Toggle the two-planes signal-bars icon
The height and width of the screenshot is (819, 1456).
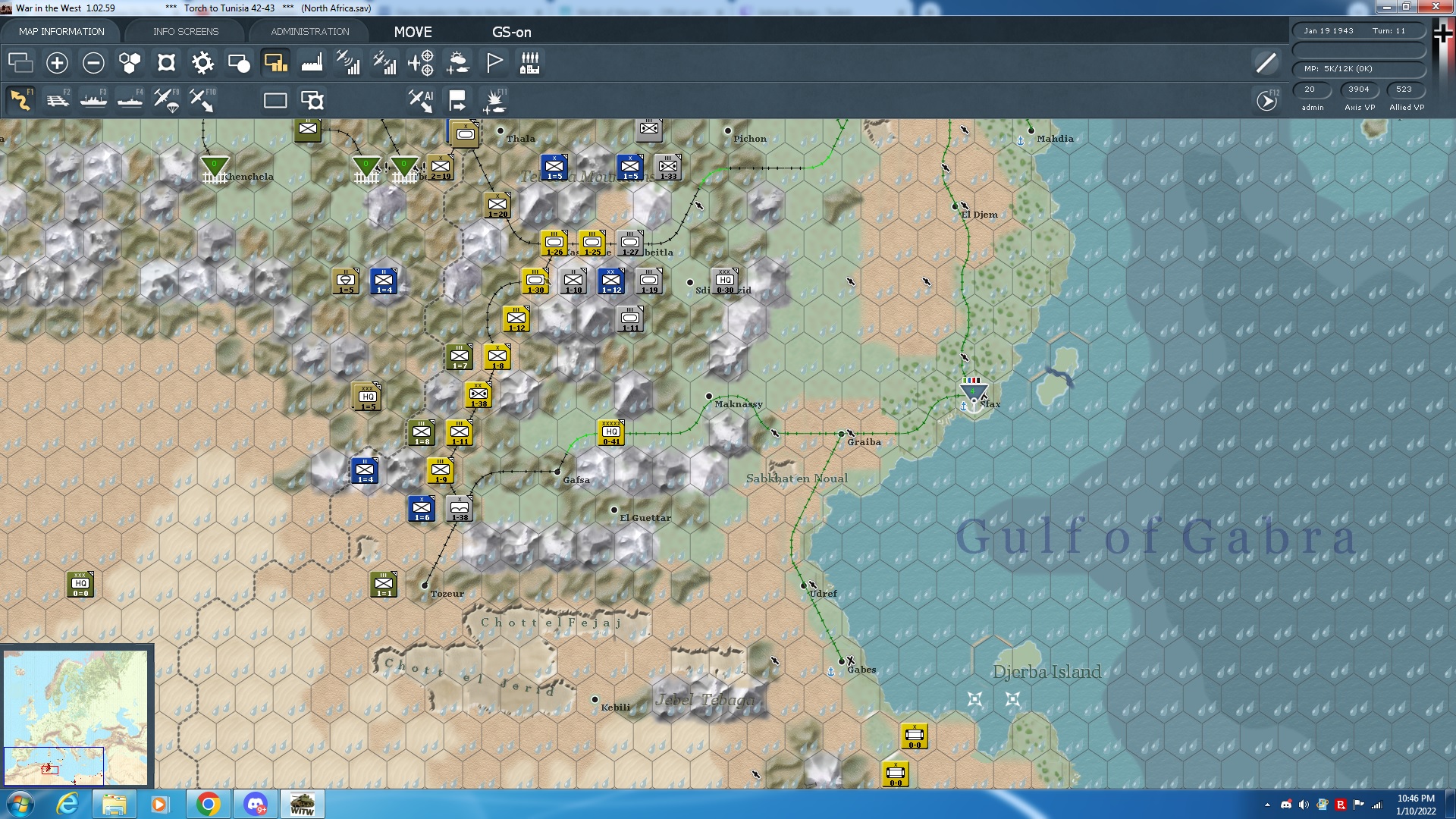point(384,62)
